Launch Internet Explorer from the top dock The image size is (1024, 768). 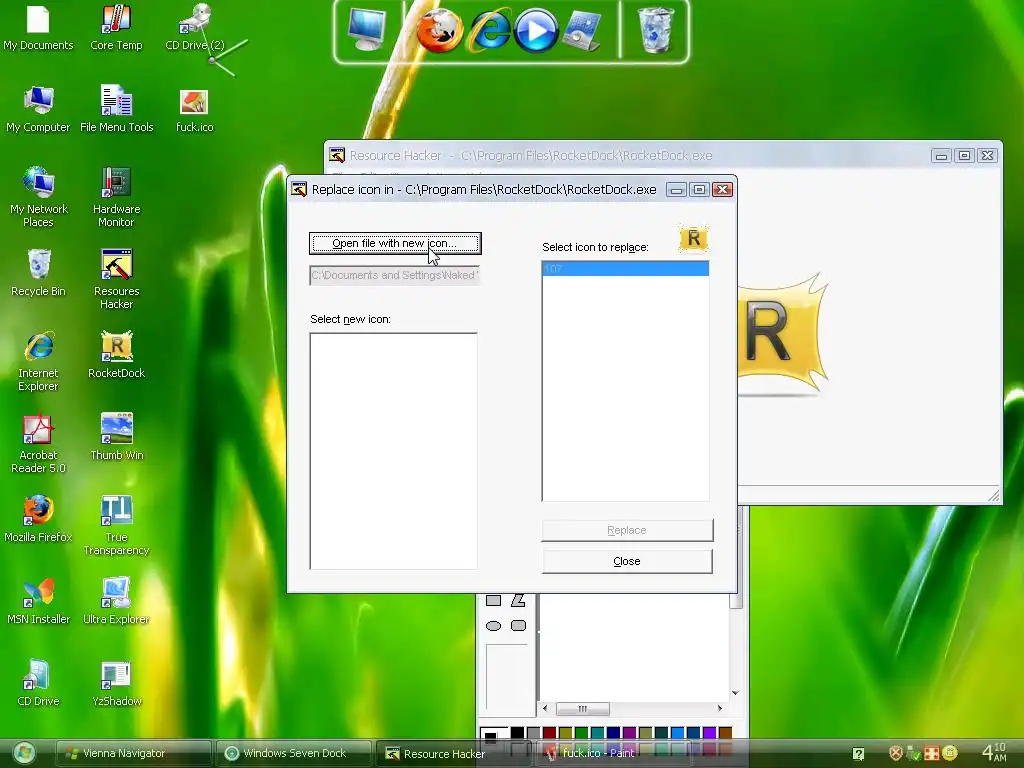coord(489,31)
